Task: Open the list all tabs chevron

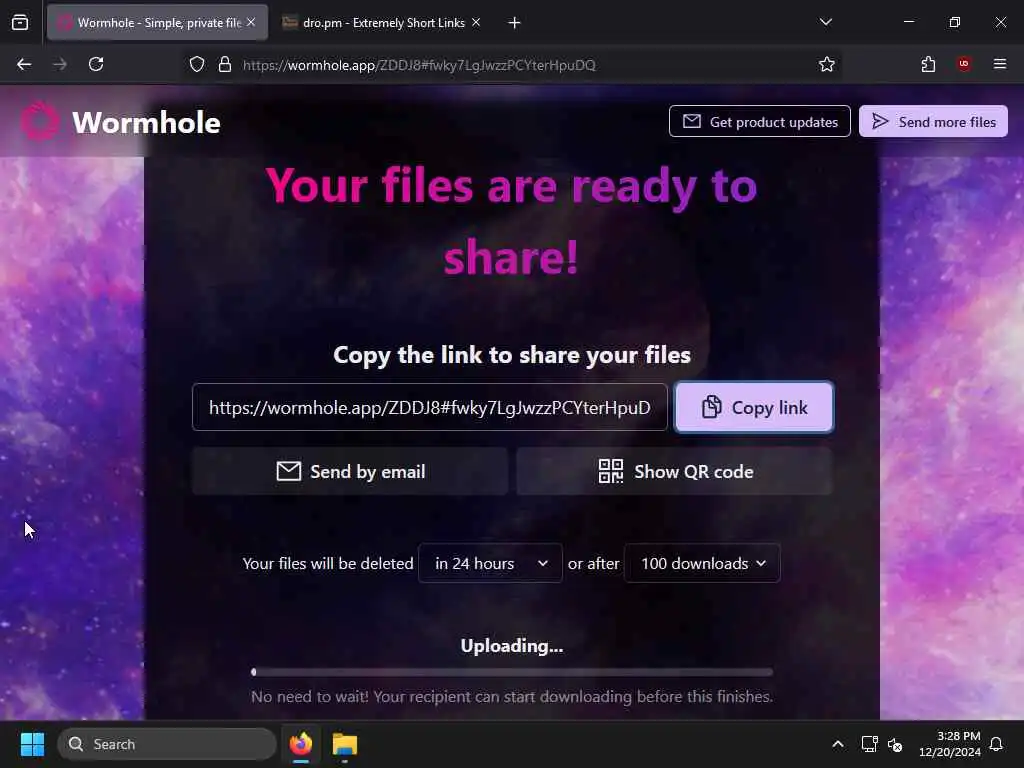Action: tap(825, 22)
